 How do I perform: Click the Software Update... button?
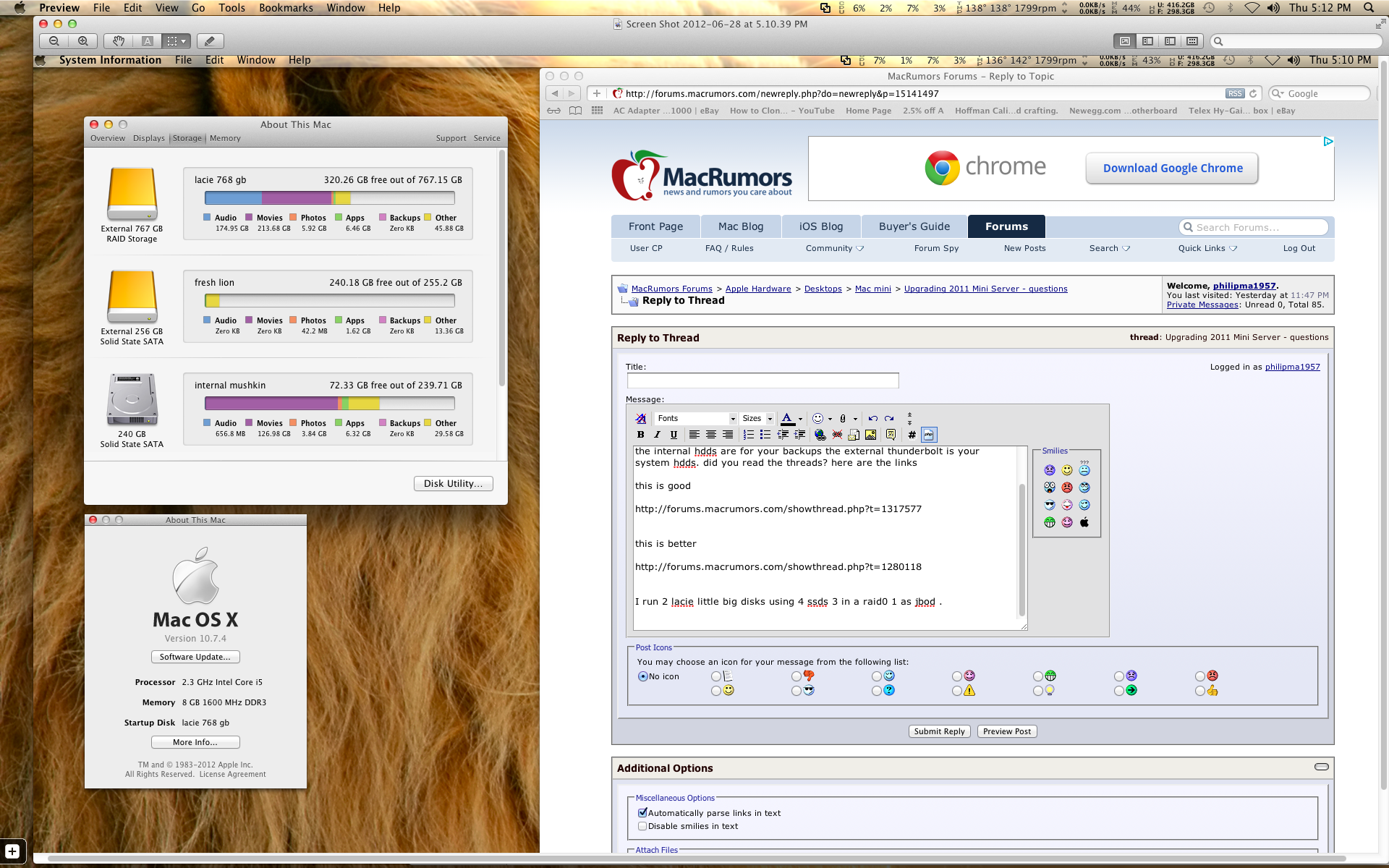pos(195,657)
